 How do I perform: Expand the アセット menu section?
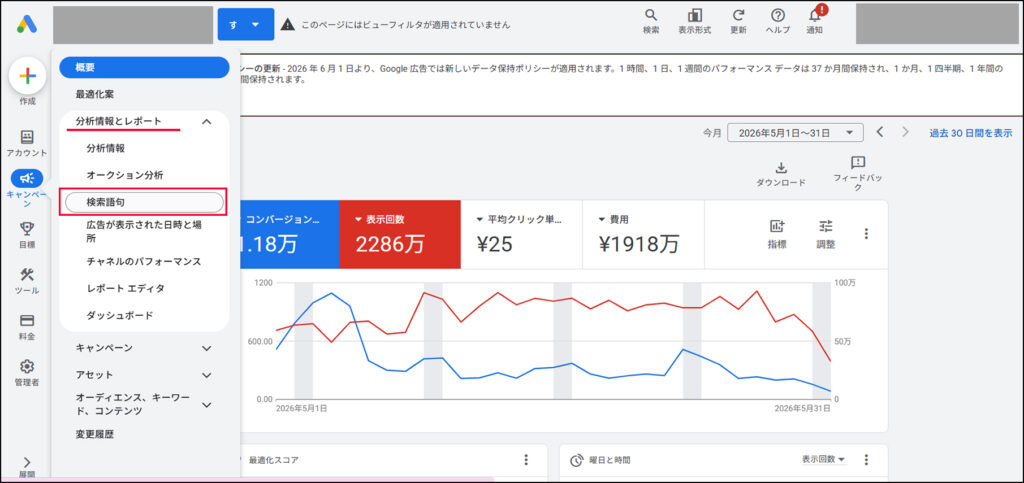click(x=206, y=375)
